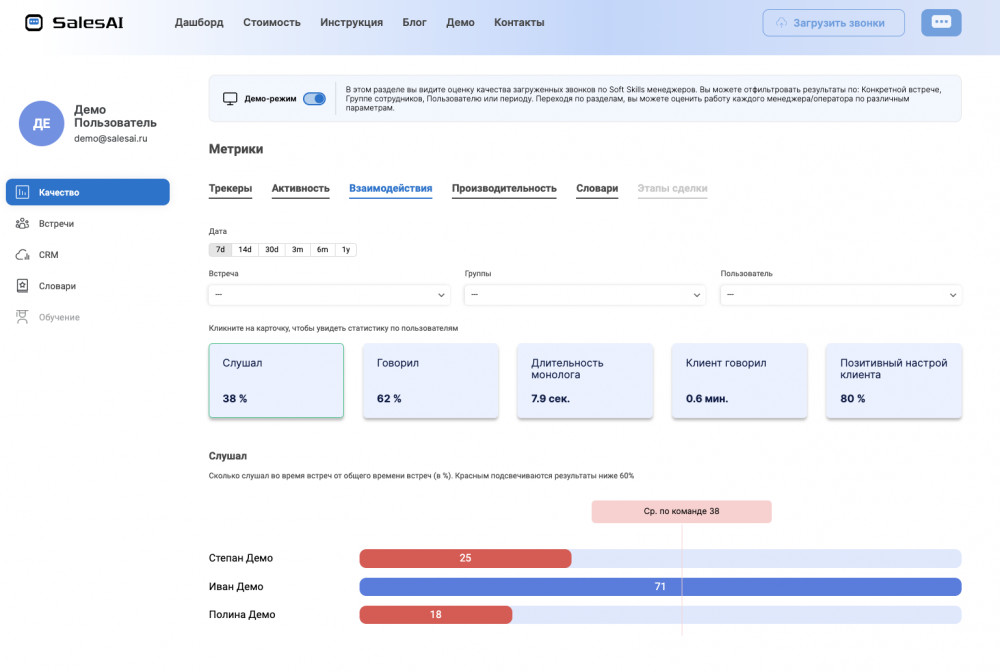Screen dimensions: 1000x672
Task: Open the Группы dropdown list
Action: 585,295
